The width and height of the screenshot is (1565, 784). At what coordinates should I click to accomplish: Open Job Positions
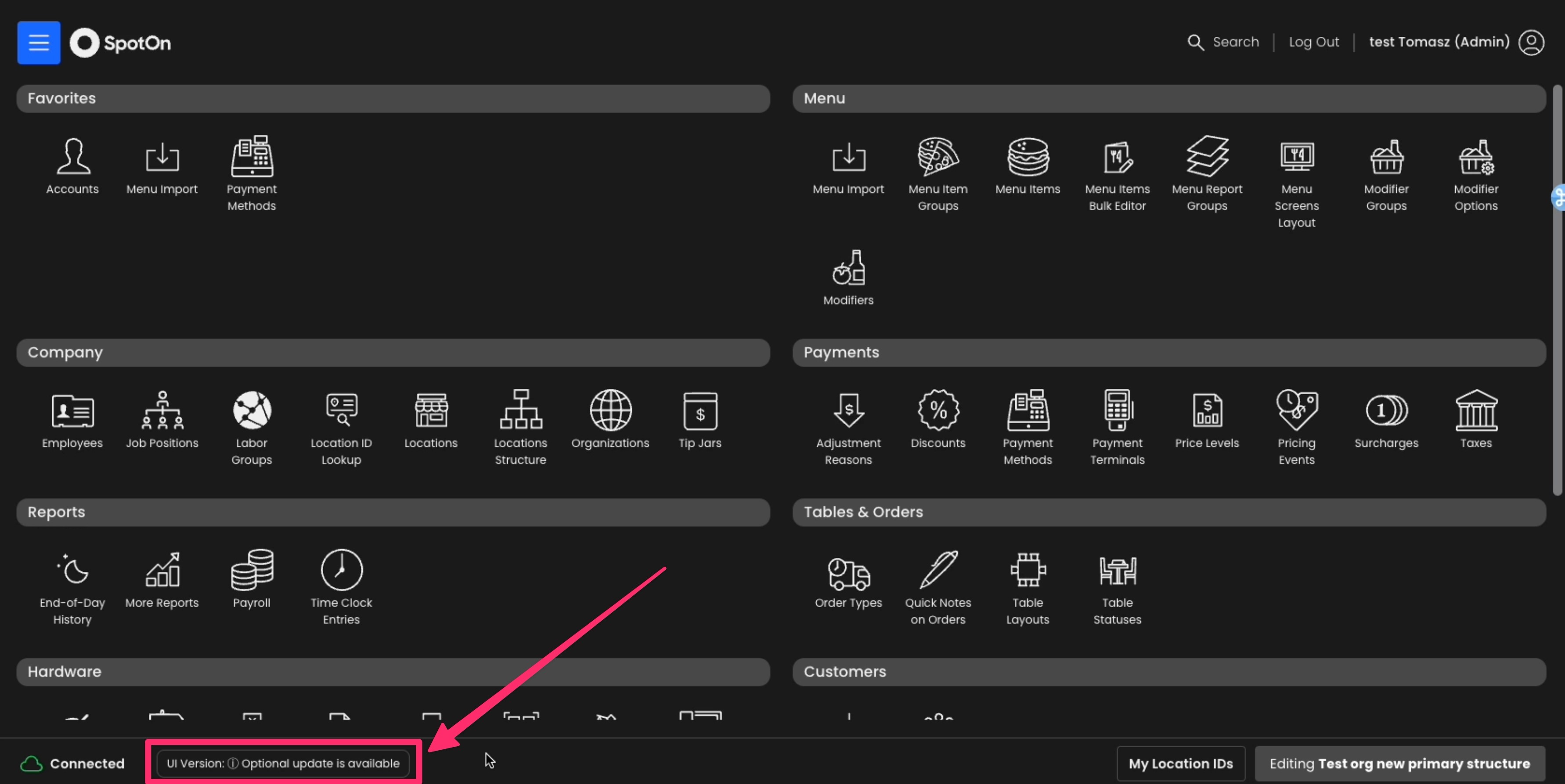162,420
